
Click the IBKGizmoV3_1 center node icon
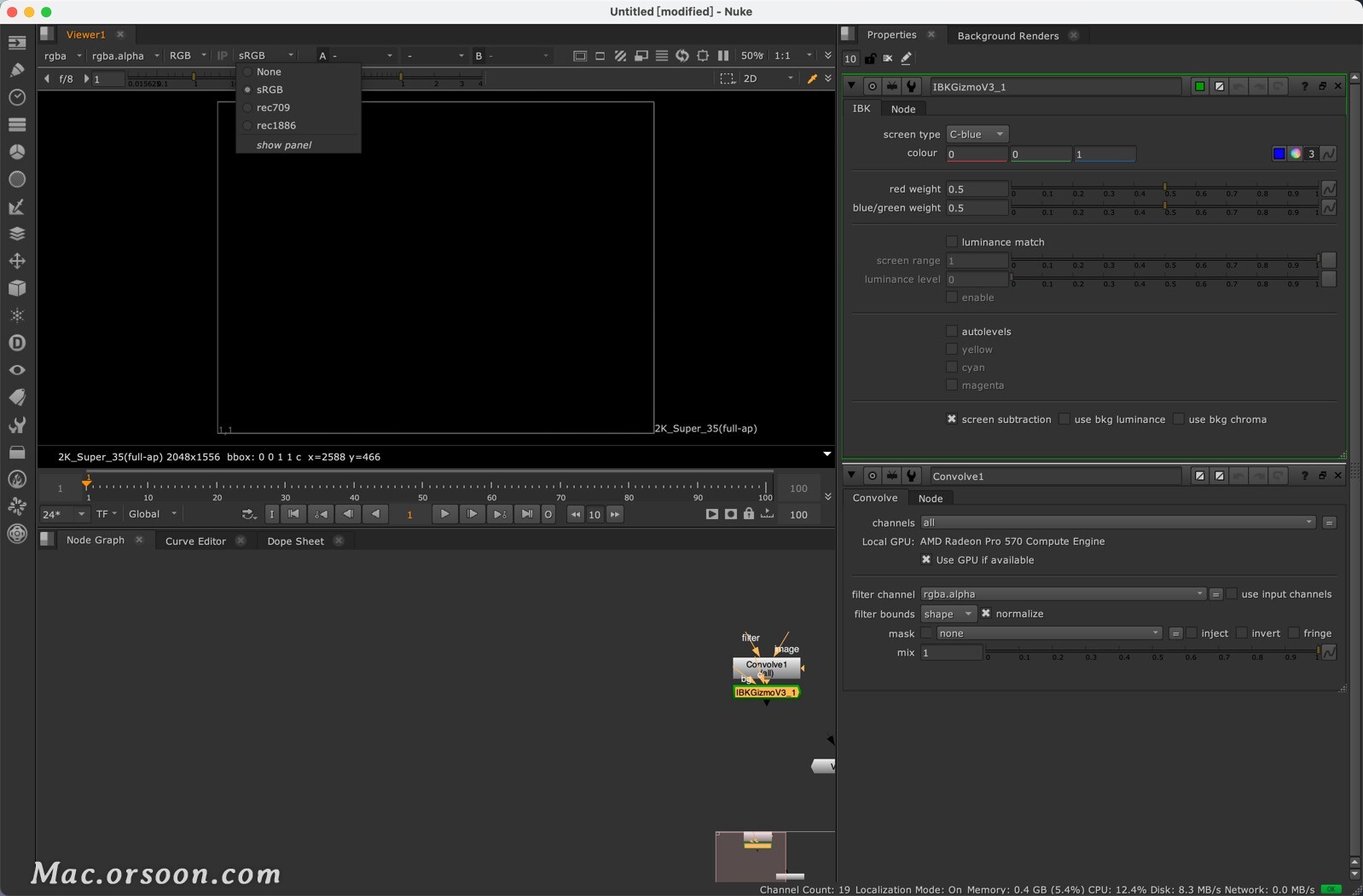pos(872,86)
